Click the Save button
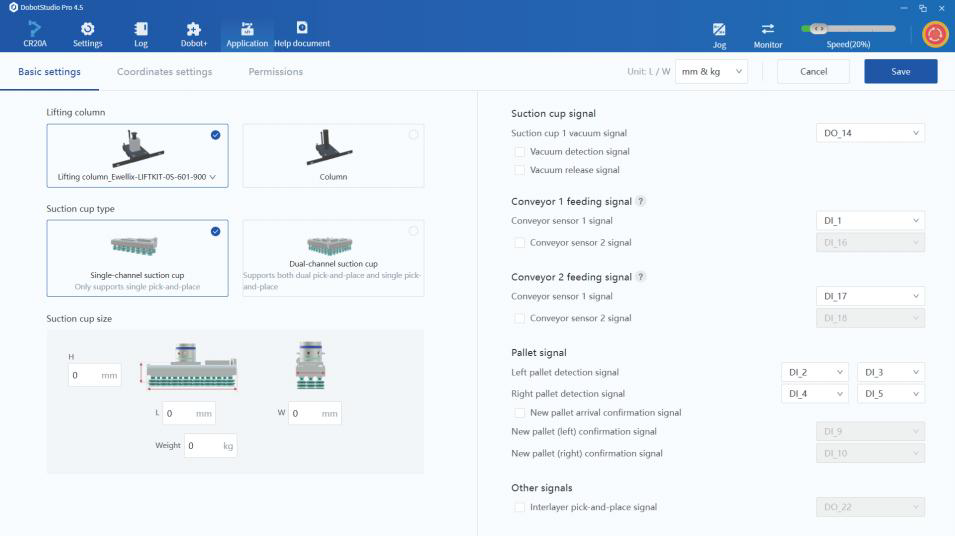 900,71
